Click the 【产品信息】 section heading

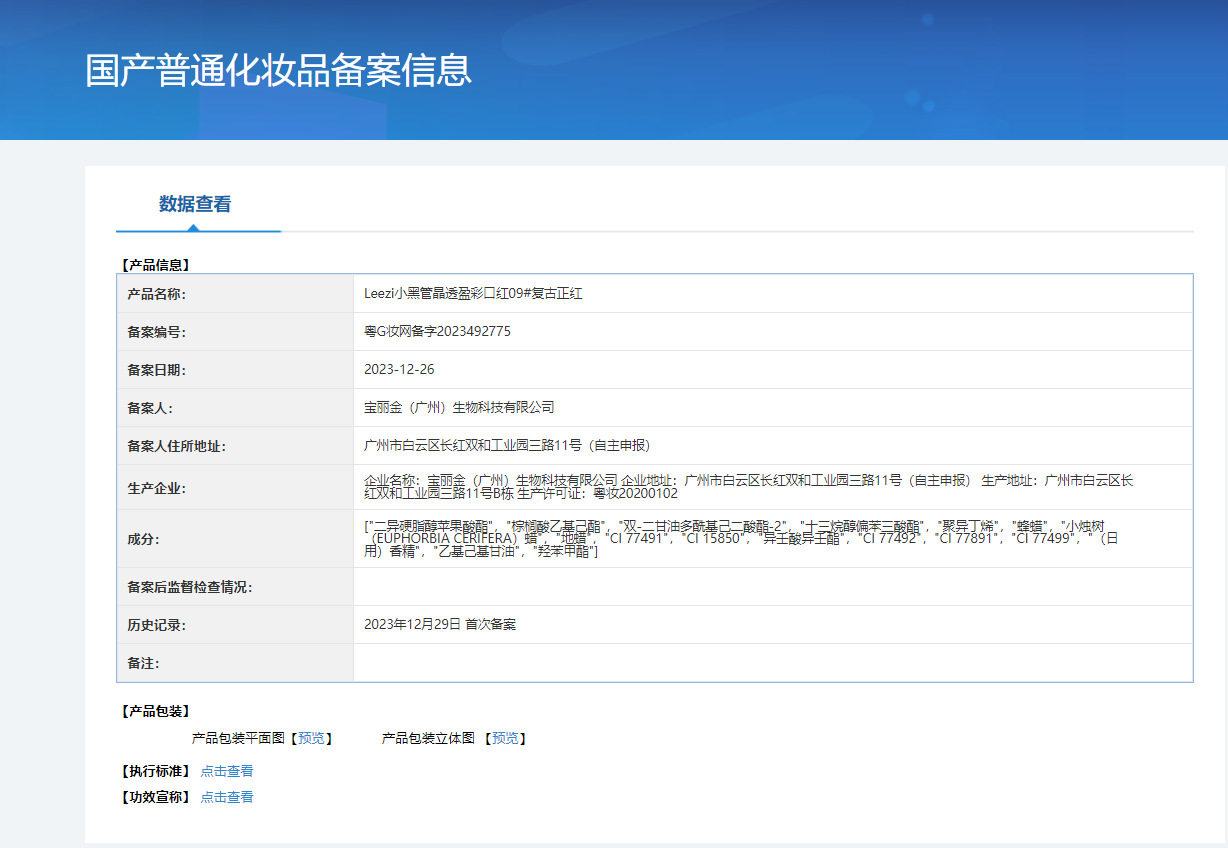point(155,265)
